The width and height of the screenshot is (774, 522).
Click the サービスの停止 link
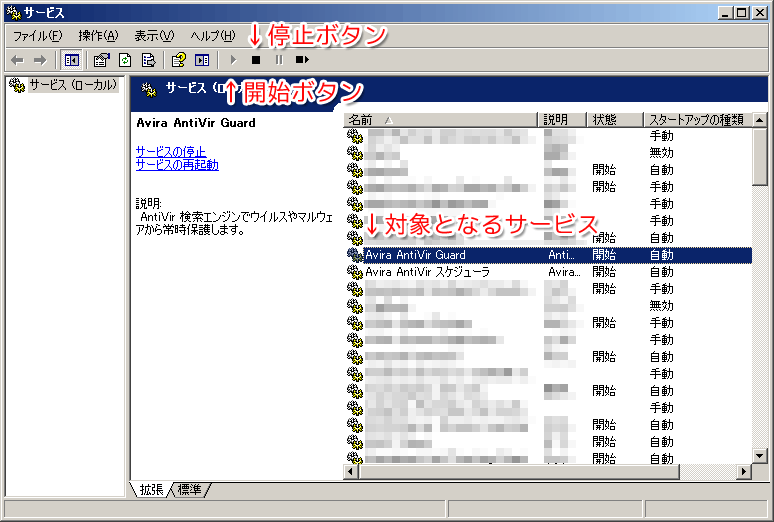click(x=171, y=152)
